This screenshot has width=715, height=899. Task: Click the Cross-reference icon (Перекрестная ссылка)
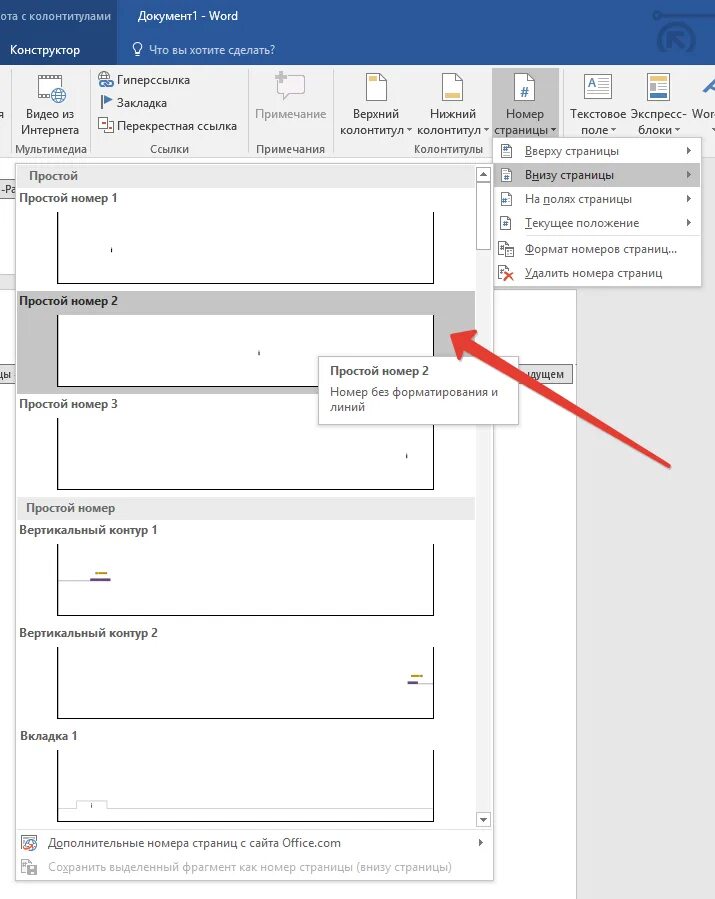(106, 124)
